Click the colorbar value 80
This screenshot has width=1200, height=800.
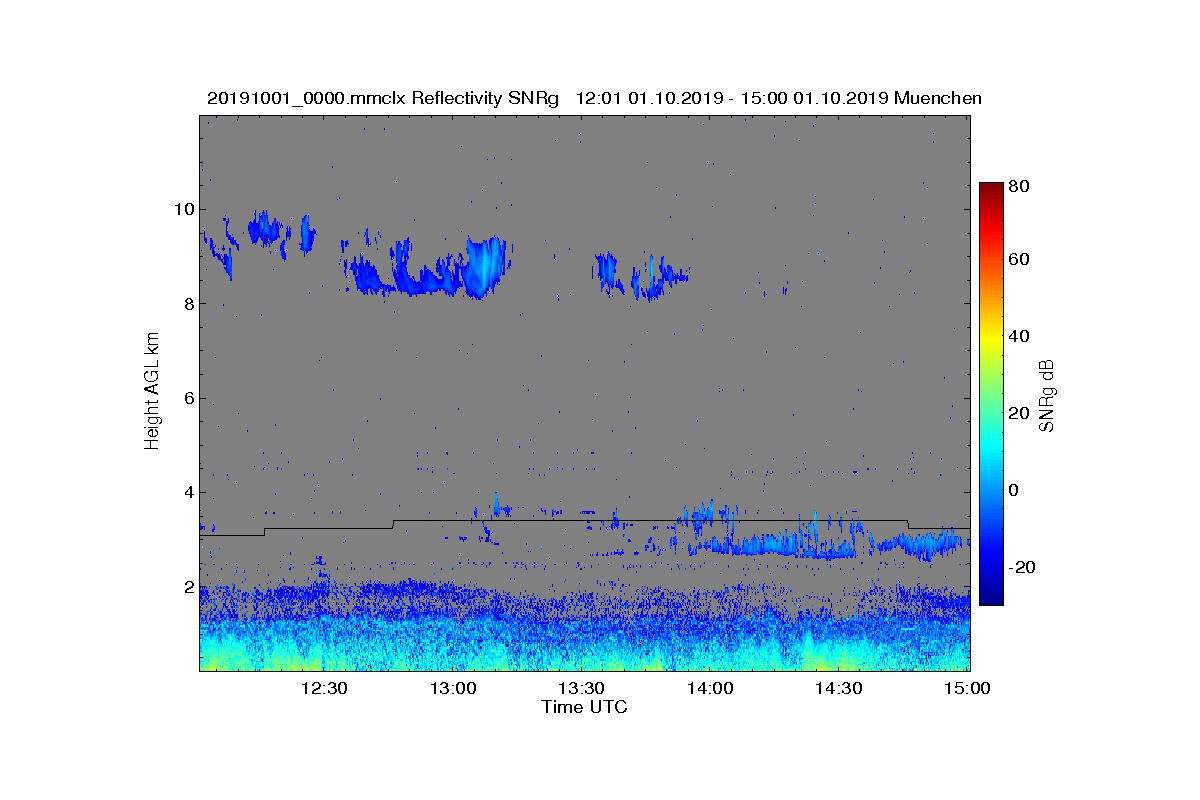point(1020,186)
